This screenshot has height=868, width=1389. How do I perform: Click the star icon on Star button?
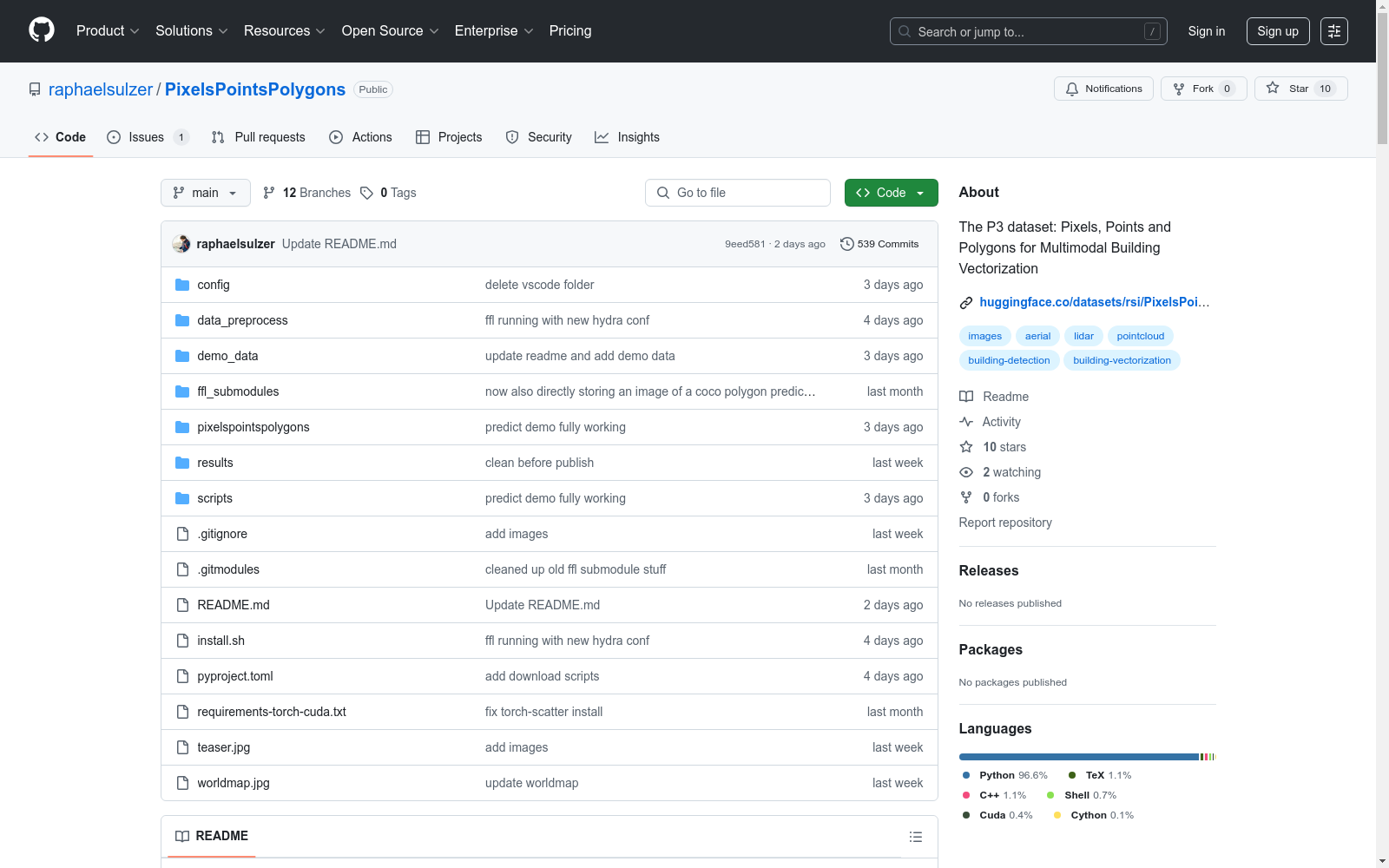pyautogui.click(x=1273, y=88)
